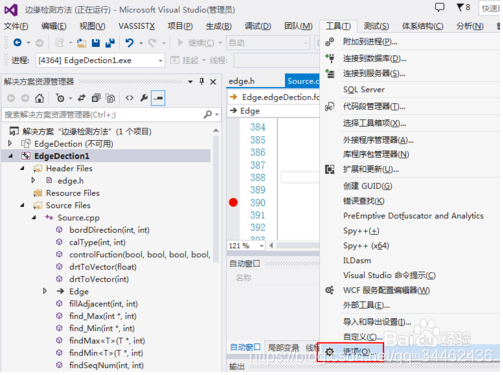The image size is (503, 375).
Task: Open the 调试(D) menu
Action: (x=258, y=26)
